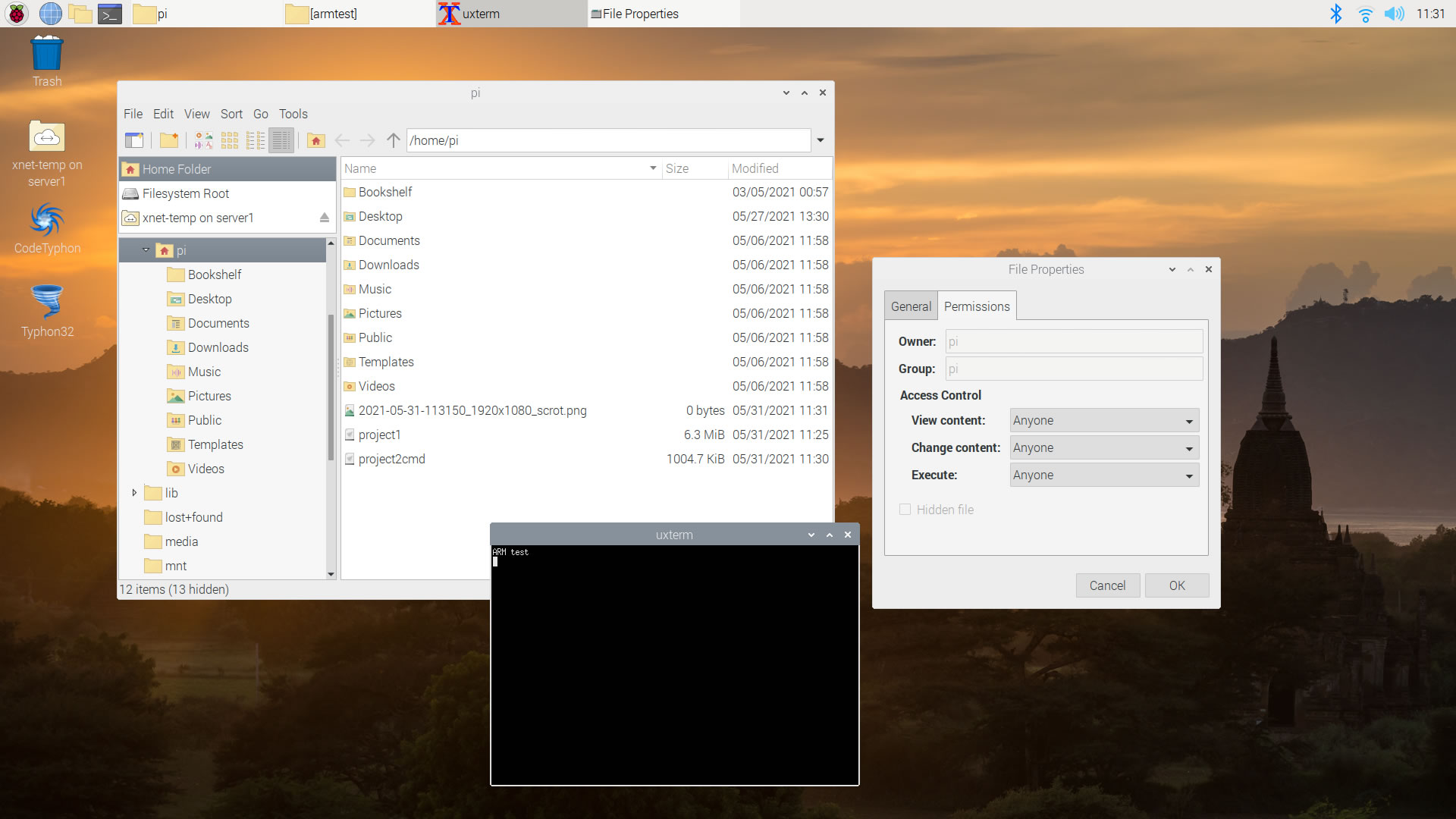Sort by Name column header
This screenshot has width=1456, height=819.
(x=500, y=168)
